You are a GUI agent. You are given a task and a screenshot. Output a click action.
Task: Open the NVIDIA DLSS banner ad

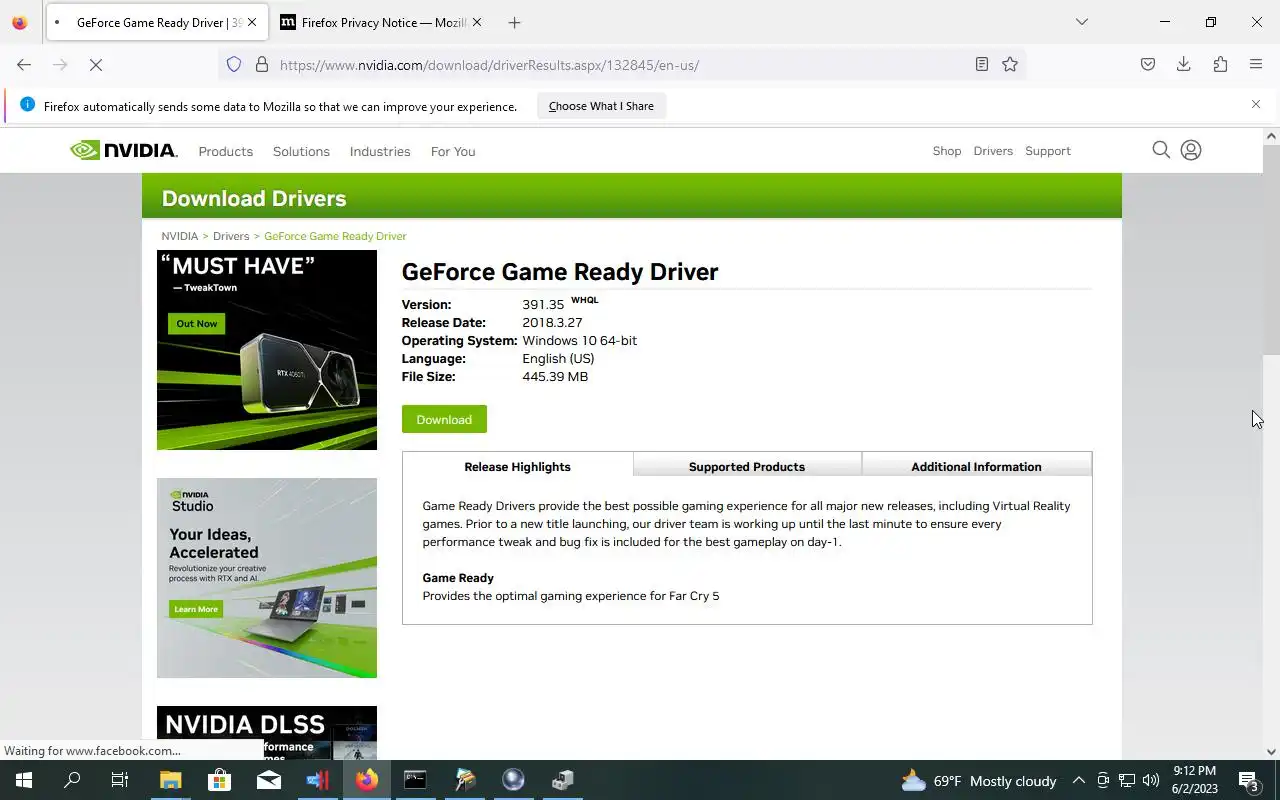click(x=267, y=733)
